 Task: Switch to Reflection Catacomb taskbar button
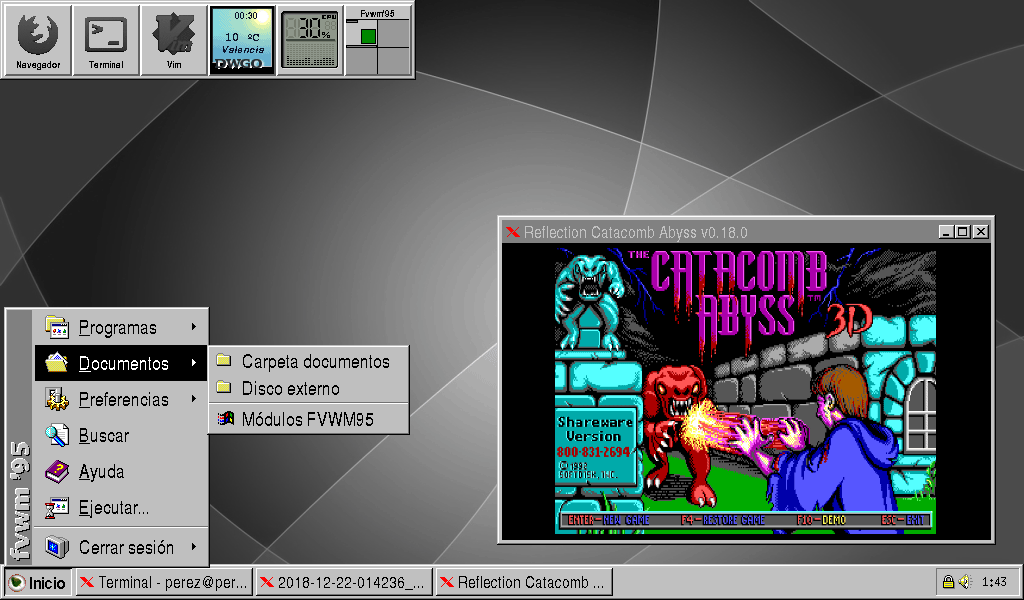tap(524, 582)
